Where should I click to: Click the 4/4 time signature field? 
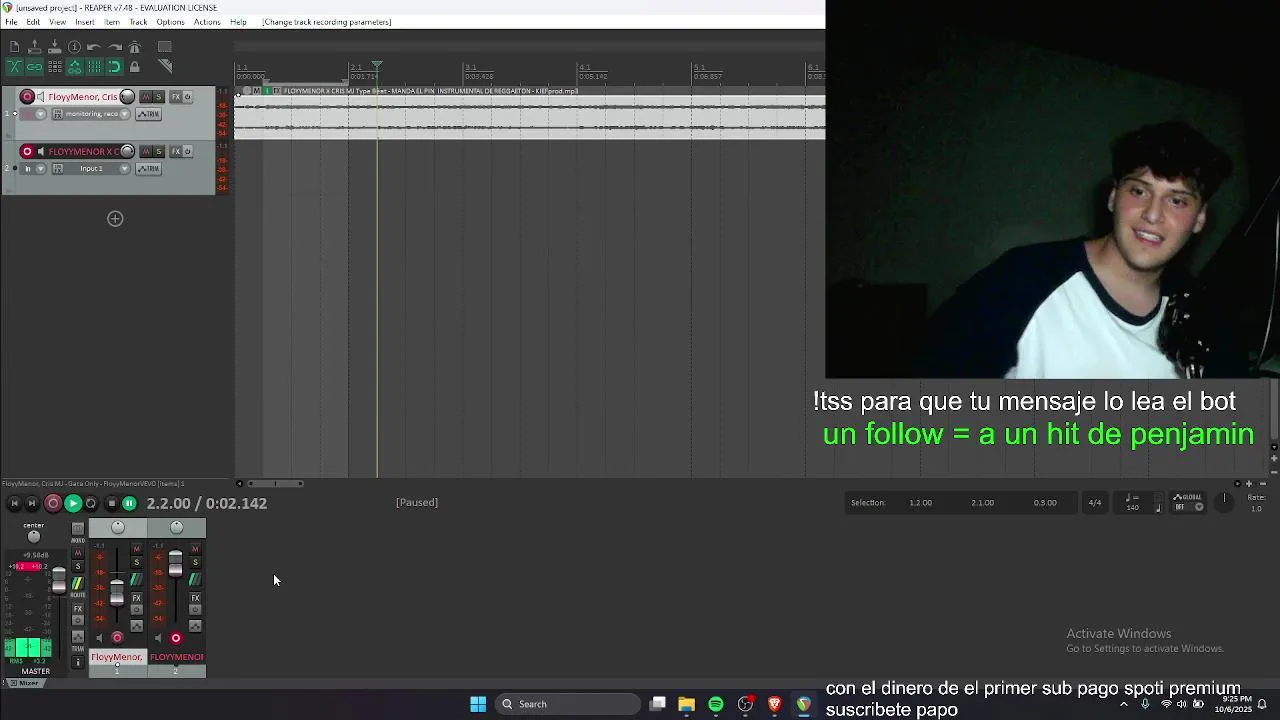[1095, 503]
